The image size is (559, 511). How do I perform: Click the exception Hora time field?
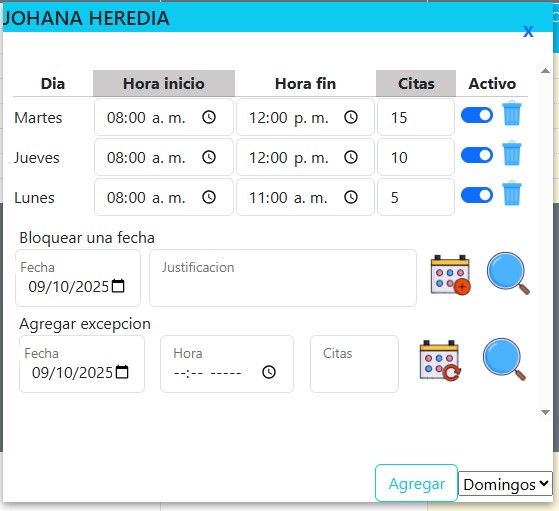pyautogui.click(x=227, y=364)
